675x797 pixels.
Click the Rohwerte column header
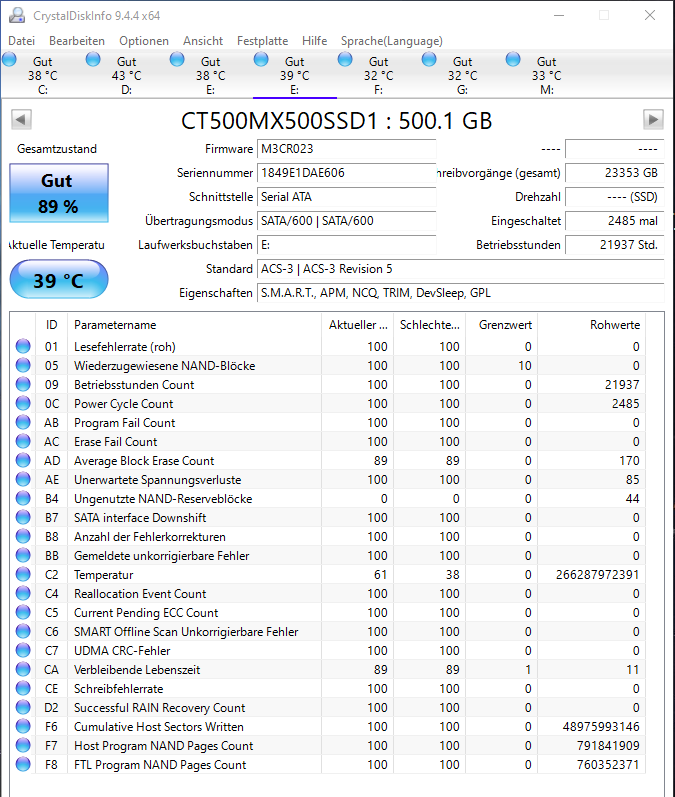pos(592,325)
